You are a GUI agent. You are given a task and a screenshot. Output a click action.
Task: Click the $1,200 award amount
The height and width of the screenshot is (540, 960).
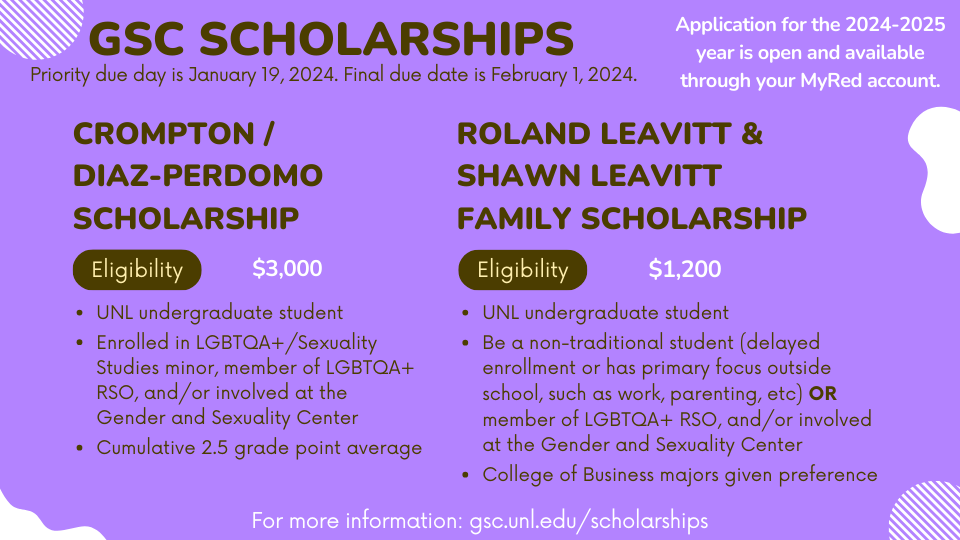pyautogui.click(x=684, y=269)
